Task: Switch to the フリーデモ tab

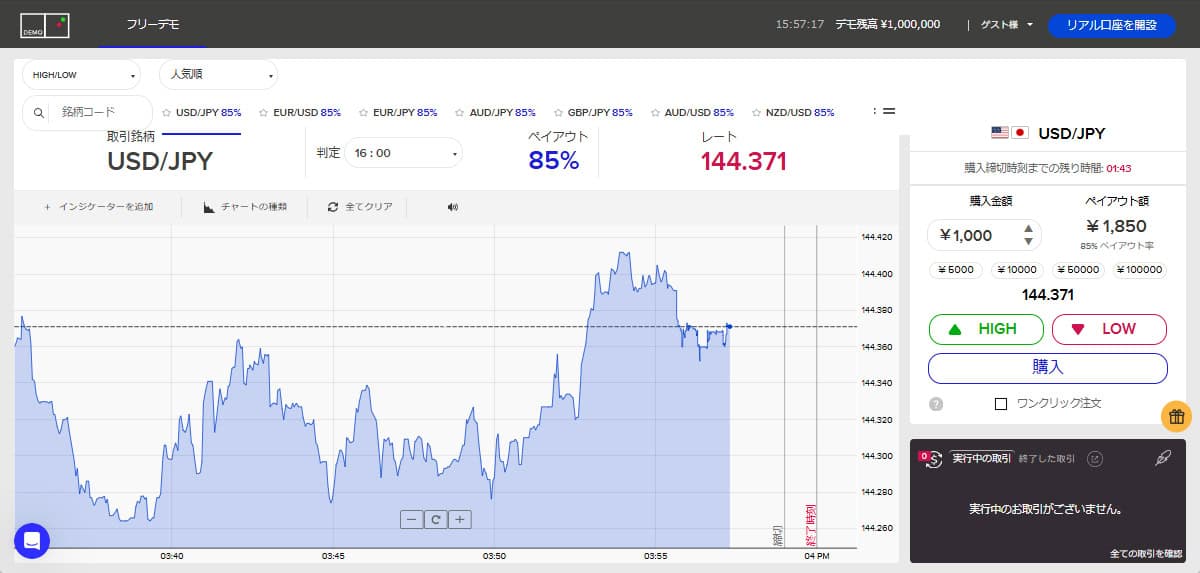Action: coord(153,24)
